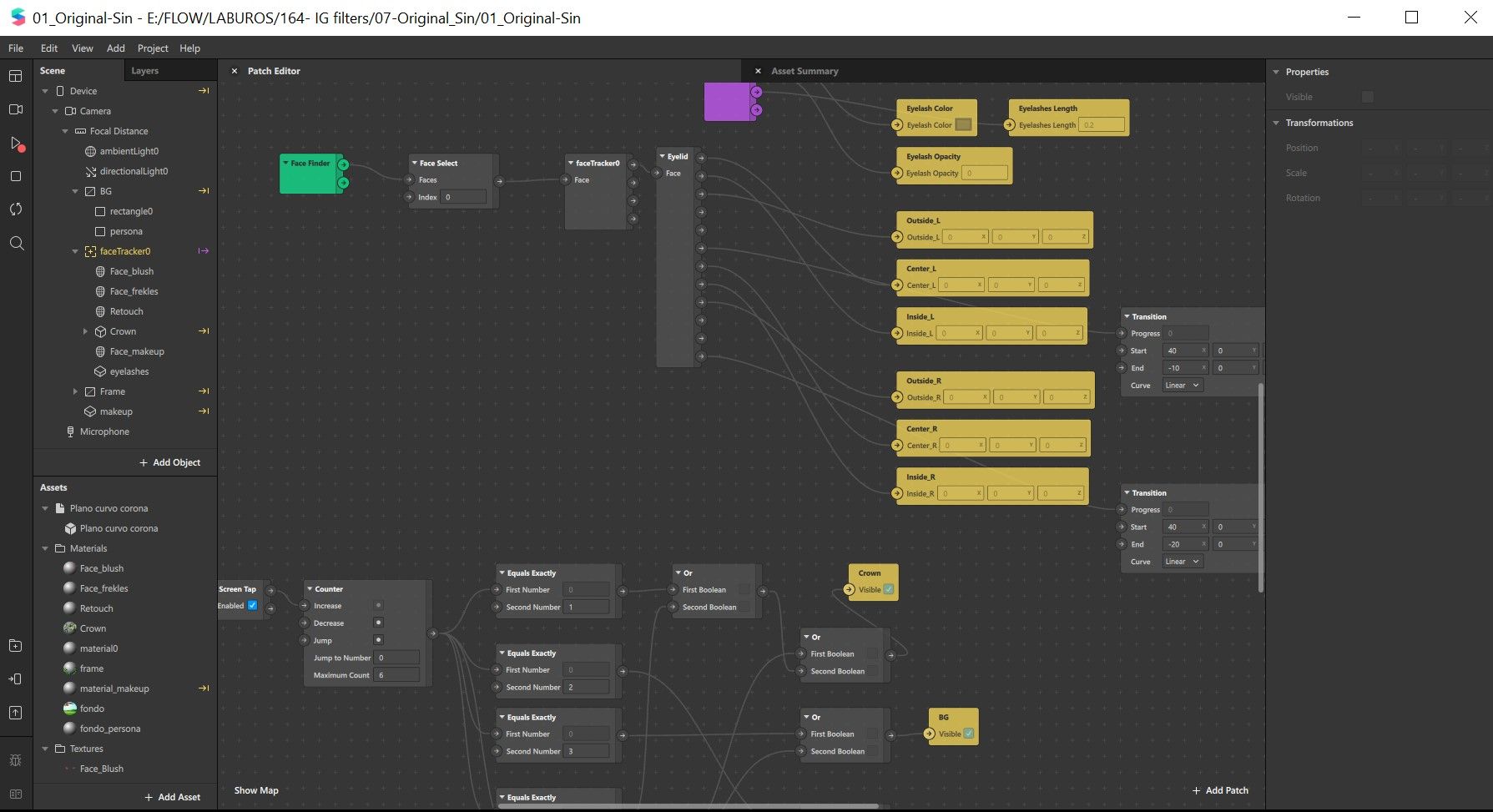Click the video camera preview icon
The height and width of the screenshot is (812, 1493).
pos(15,109)
